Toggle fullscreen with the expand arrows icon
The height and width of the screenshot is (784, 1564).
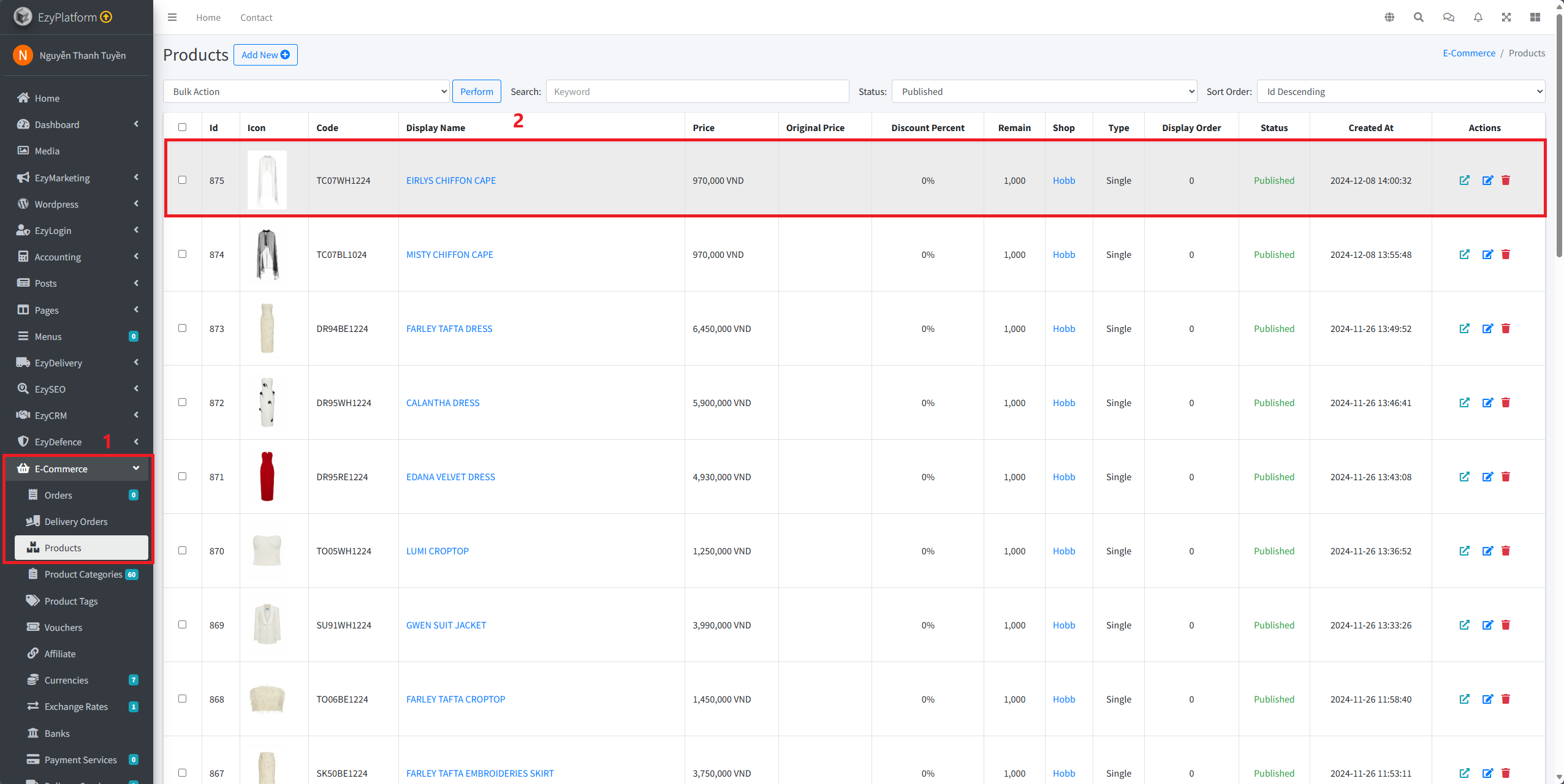coord(1506,17)
